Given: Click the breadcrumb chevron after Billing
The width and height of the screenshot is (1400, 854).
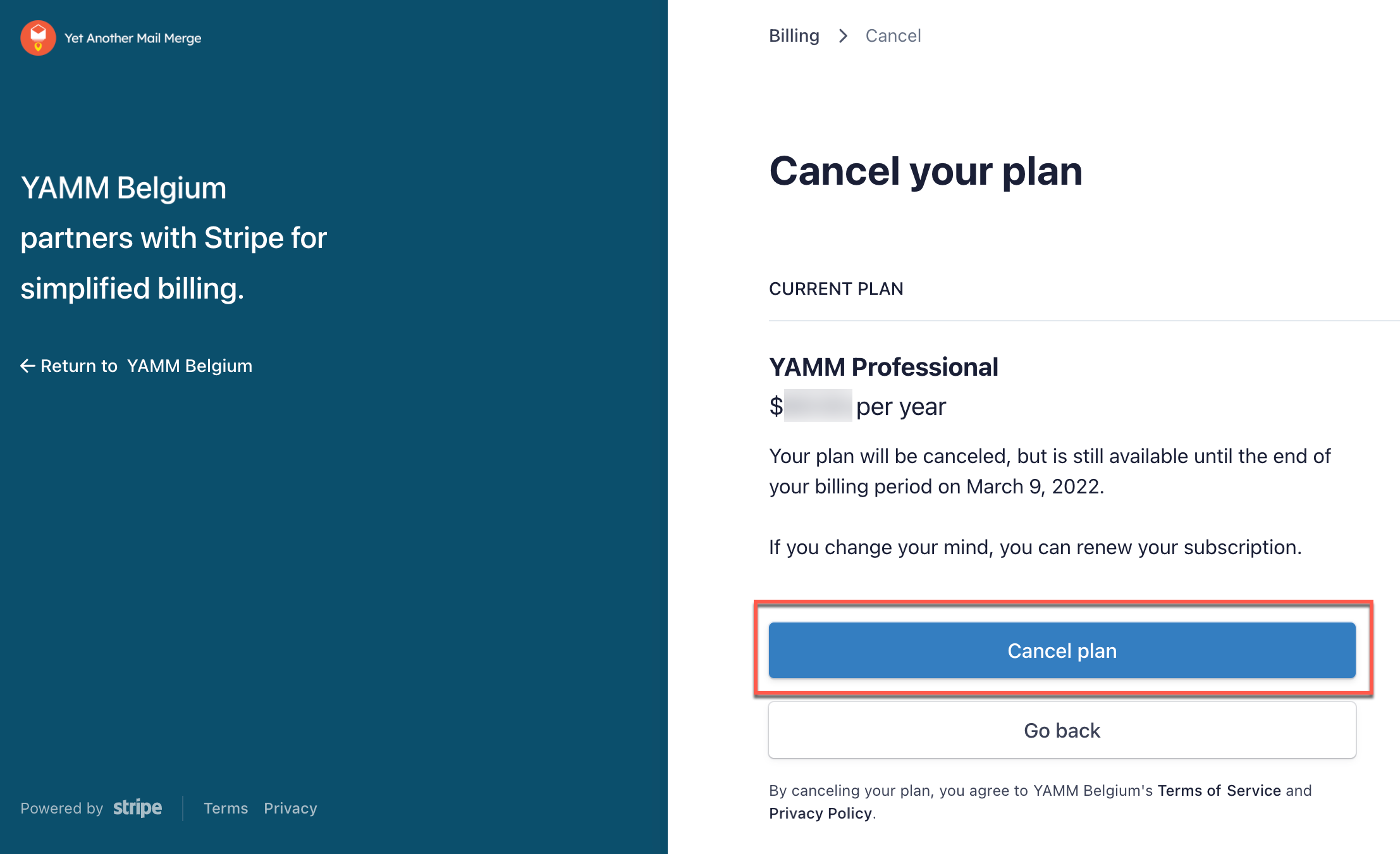Looking at the screenshot, I should coord(843,36).
